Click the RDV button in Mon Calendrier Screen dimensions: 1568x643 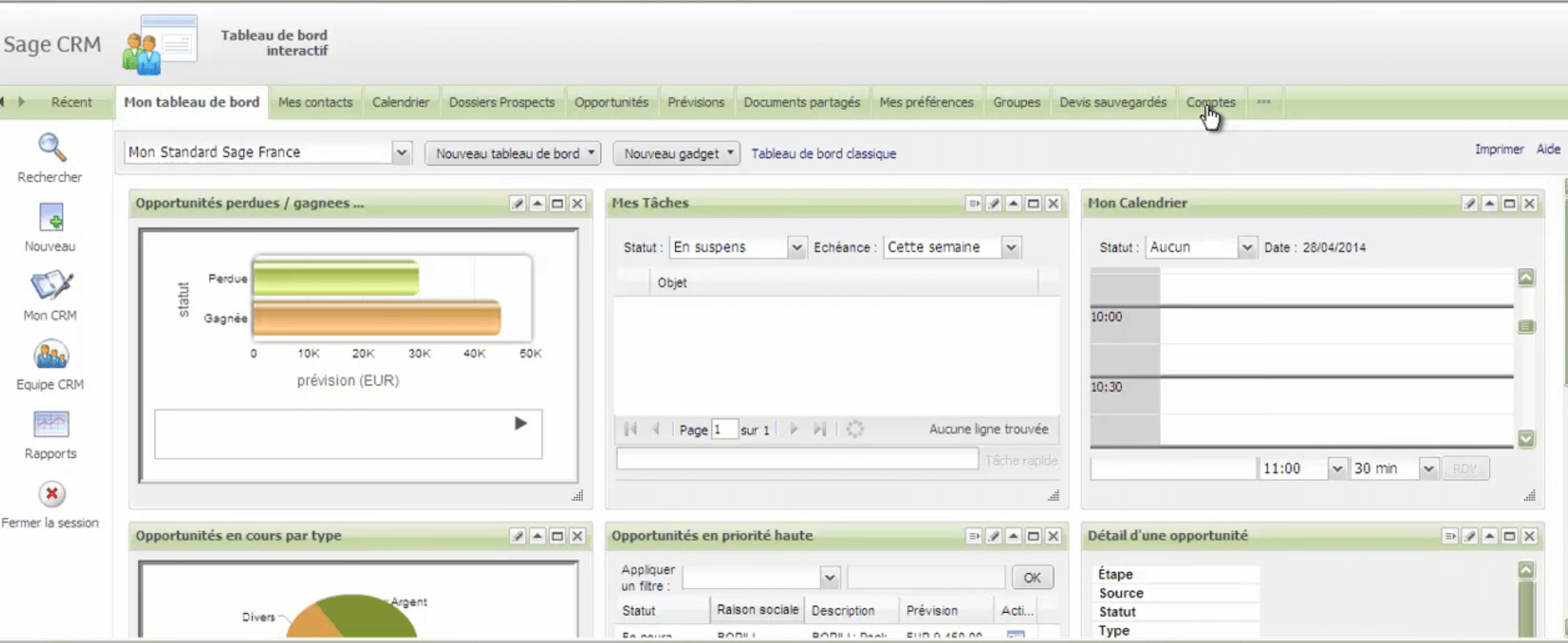(x=1465, y=469)
